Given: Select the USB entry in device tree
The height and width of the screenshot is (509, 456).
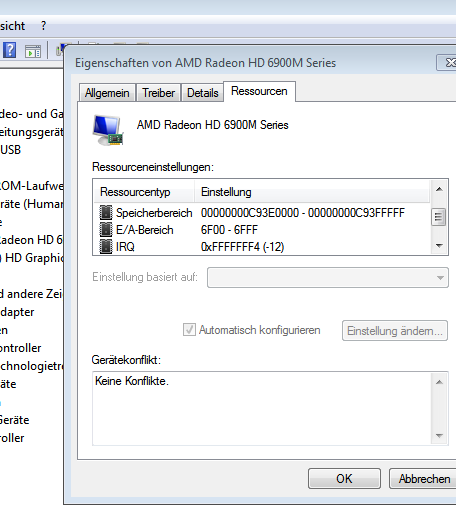Looking at the screenshot, I should pos(10,150).
